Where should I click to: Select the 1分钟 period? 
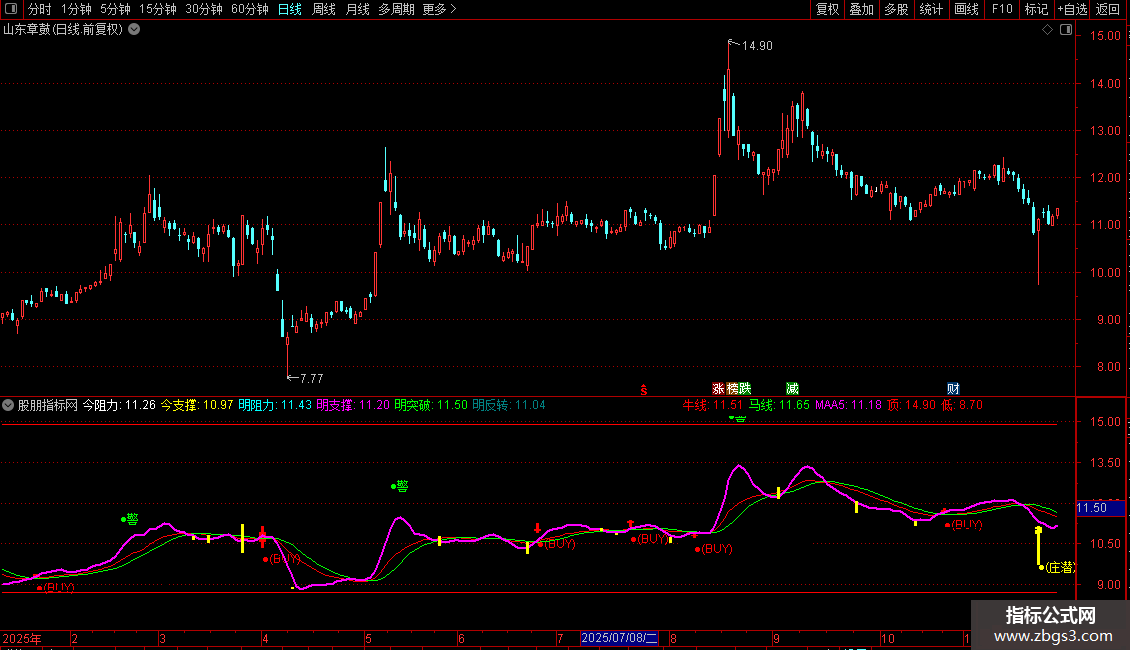point(76,9)
